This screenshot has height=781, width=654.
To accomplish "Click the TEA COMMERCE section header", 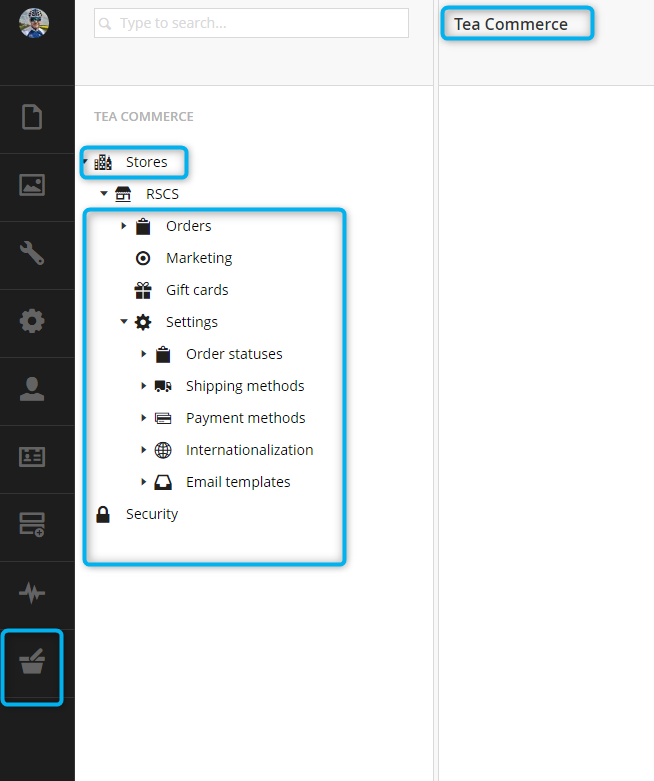I will click(144, 117).
